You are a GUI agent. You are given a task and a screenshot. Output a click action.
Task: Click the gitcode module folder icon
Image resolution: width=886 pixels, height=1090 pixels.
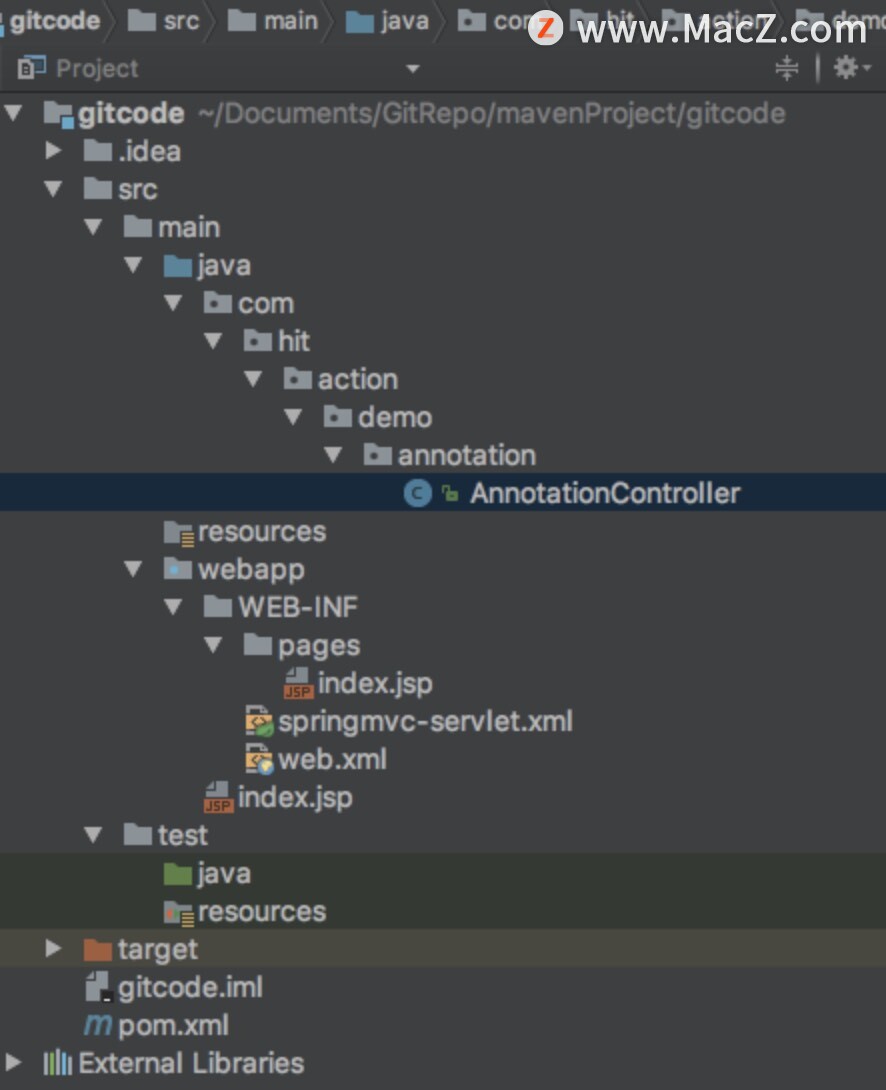pyautogui.click(x=58, y=114)
